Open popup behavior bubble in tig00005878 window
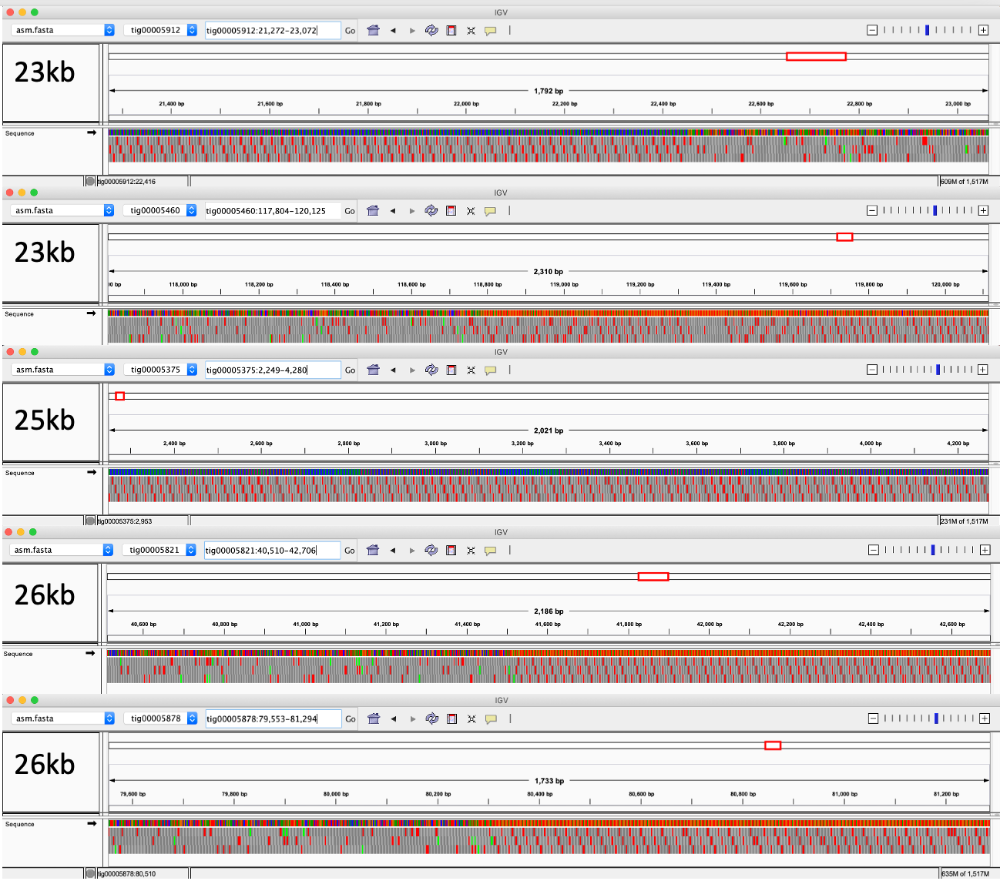Image resolution: width=1000 pixels, height=881 pixels. pyautogui.click(x=490, y=718)
